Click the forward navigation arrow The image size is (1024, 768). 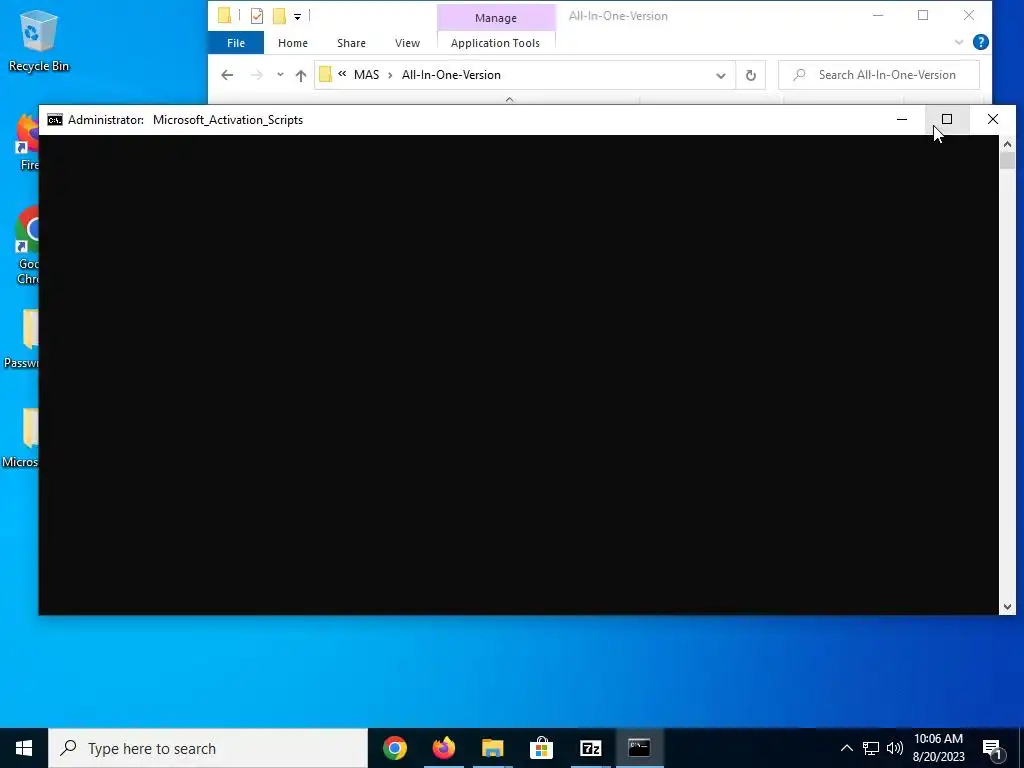point(257,75)
